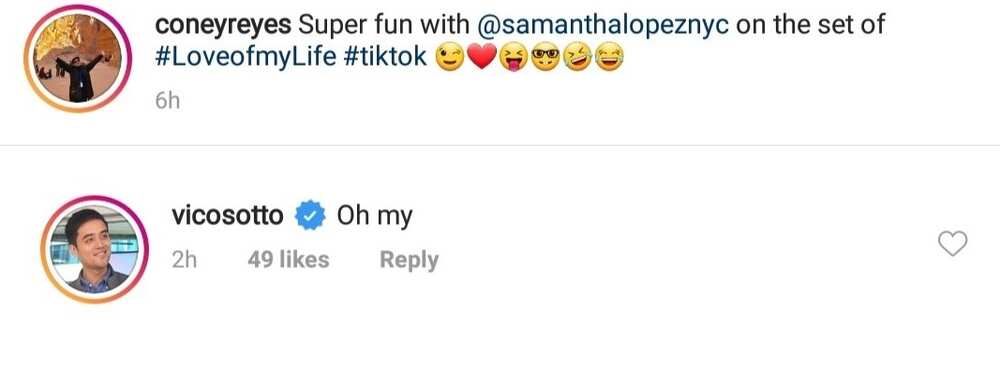Click vicosotto's blue verified badge
Screen dimensions: 1000x367
tap(310, 216)
